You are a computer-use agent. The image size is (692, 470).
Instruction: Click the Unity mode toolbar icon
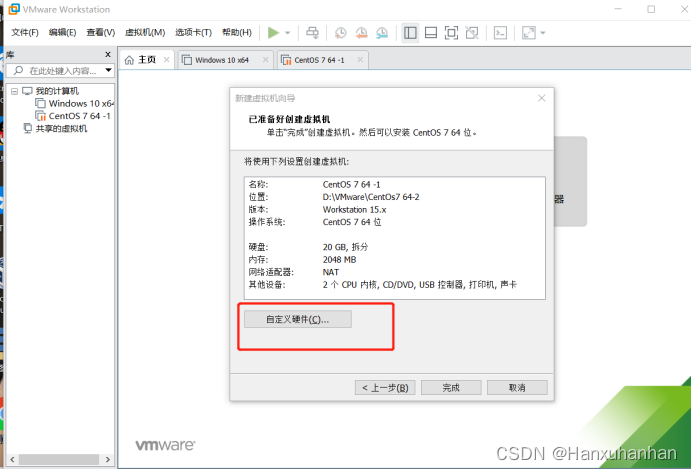point(472,33)
